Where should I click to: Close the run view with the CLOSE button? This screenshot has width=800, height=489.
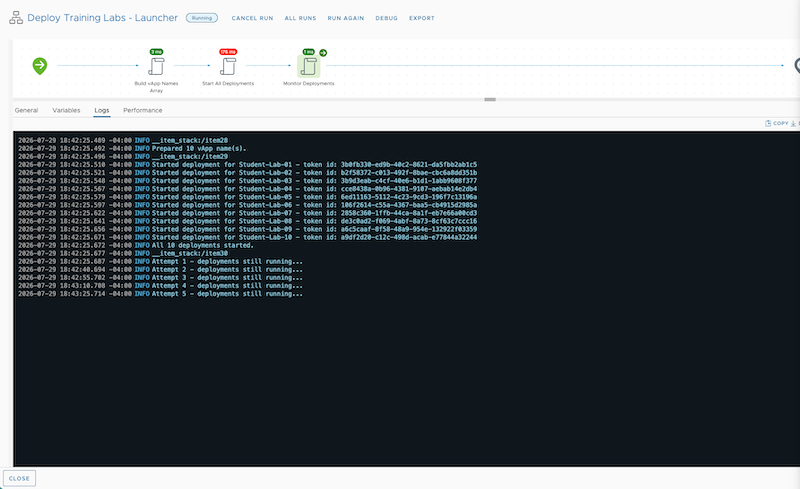click(x=19, y=478)
